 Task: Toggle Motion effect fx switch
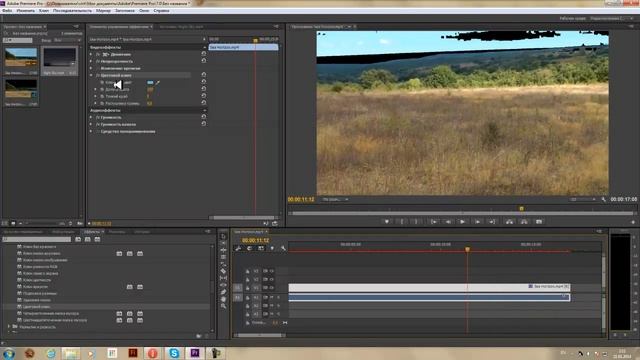pos(98,54)
